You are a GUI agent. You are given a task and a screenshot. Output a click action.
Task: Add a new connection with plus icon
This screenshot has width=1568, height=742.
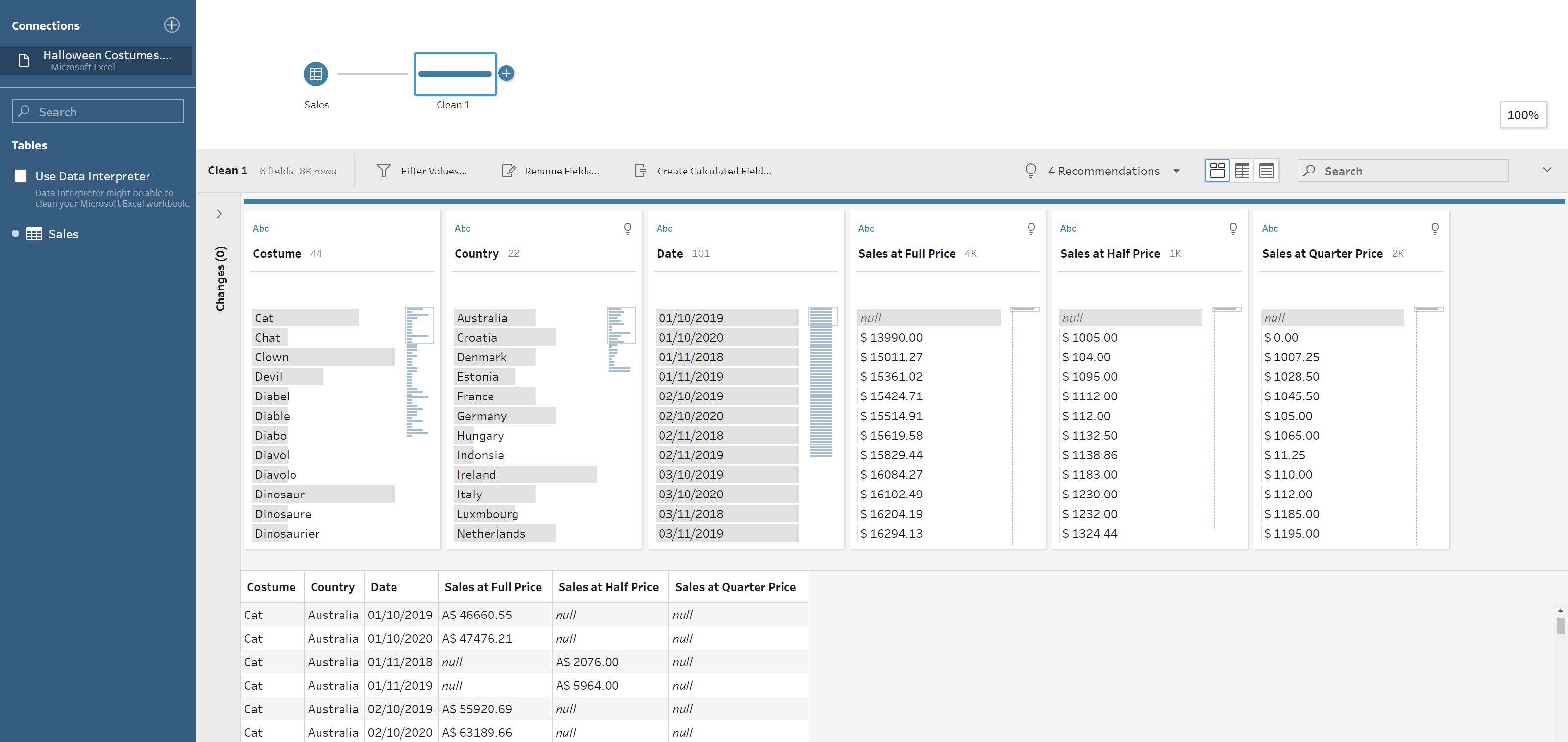pos(171,25)
